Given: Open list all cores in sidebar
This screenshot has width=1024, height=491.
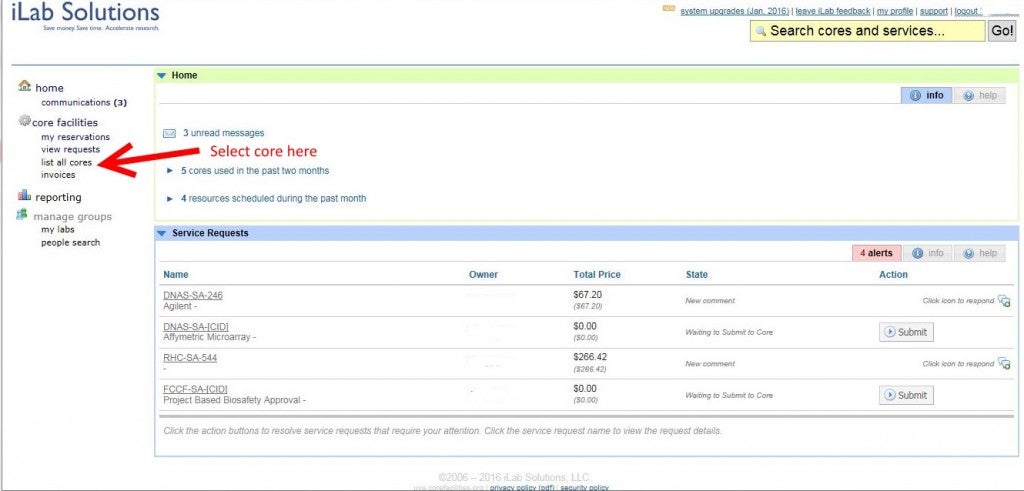Looking at the screenshot, I should point(67,162).
